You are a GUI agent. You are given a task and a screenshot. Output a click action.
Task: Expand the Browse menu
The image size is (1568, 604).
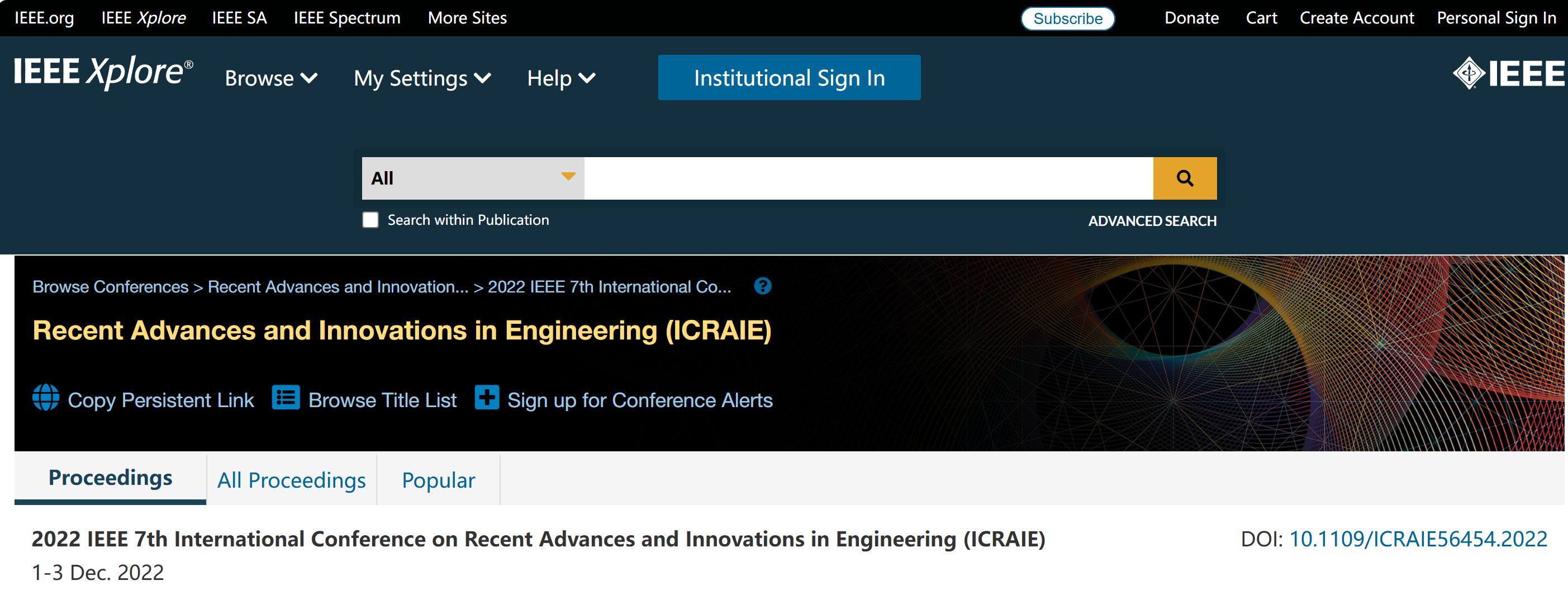point(271,78)
